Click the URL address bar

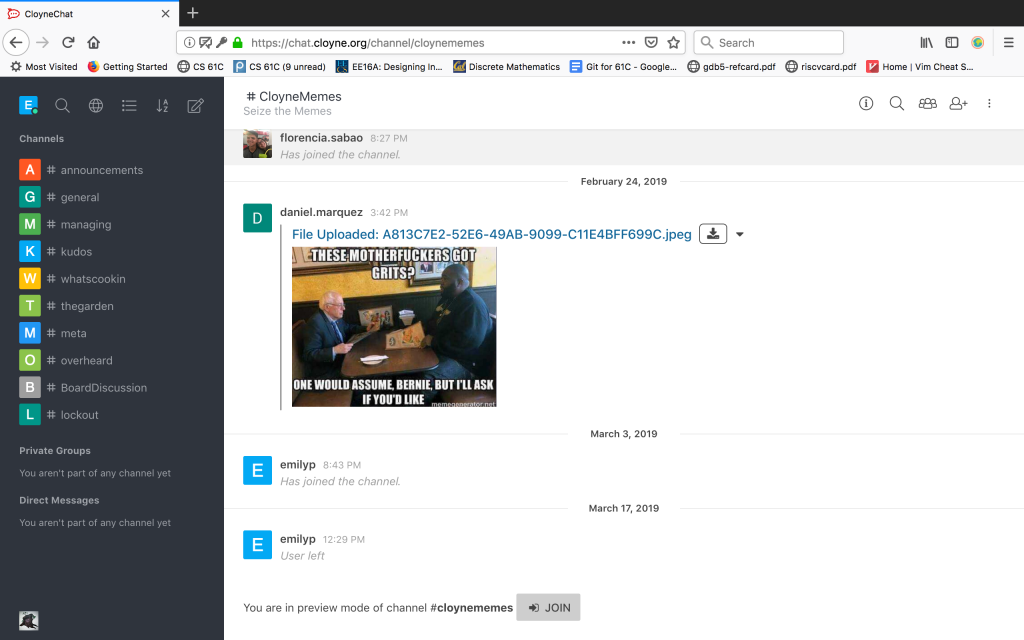coord(431,42)
